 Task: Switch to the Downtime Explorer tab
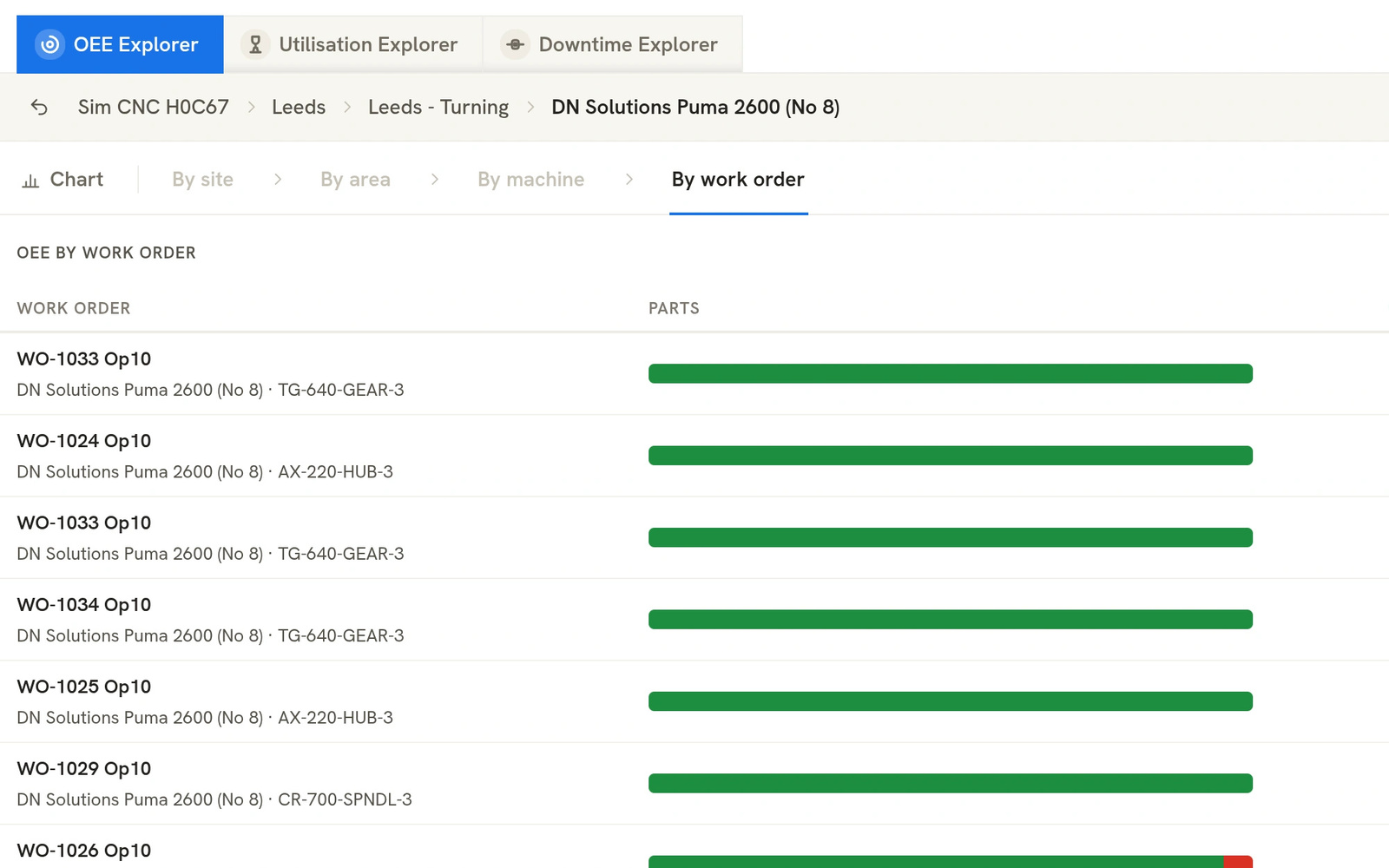pyautogui.click(x=613, y=44)
